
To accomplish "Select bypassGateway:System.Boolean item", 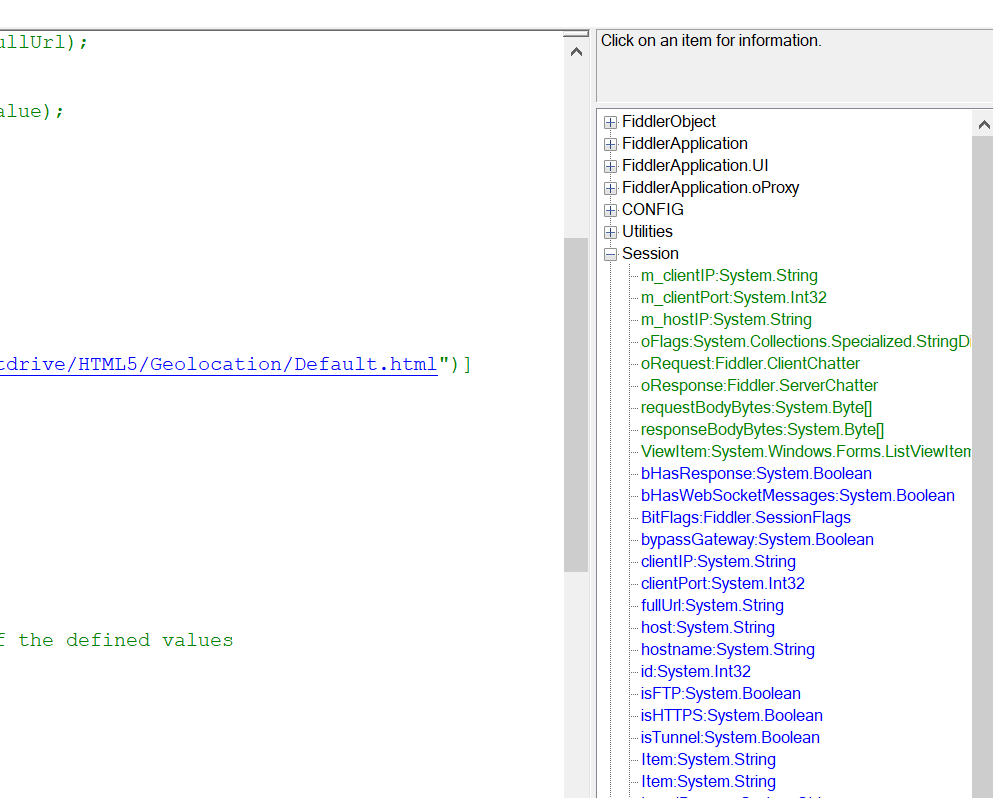I will click(757, 540).
